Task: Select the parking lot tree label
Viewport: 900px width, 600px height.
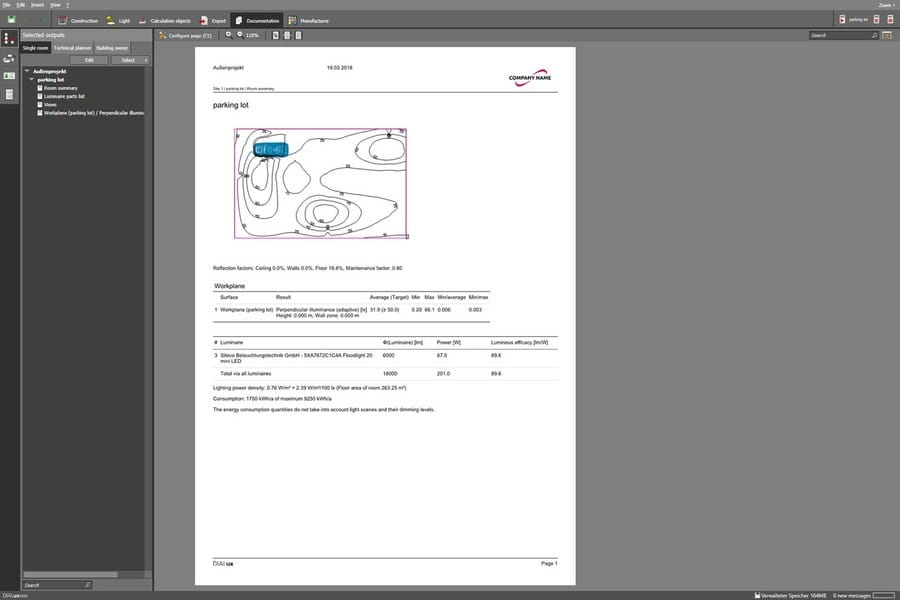Action: pos(51,80)
